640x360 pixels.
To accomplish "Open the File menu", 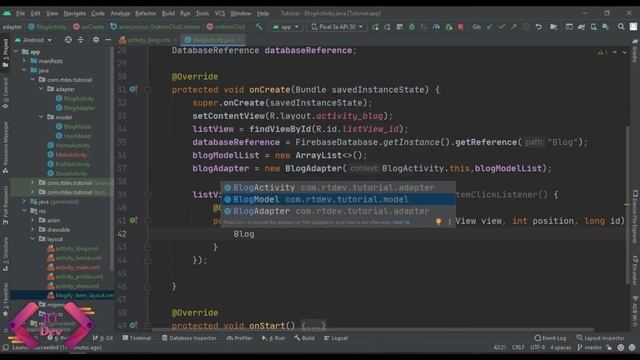I will pyautogui.click(x=20, y=13).
